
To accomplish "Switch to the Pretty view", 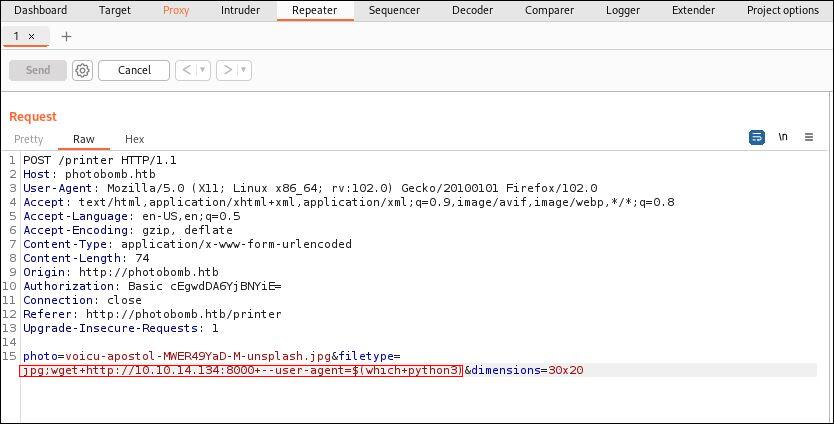I will pyautogui.click(x=29, y=139).
